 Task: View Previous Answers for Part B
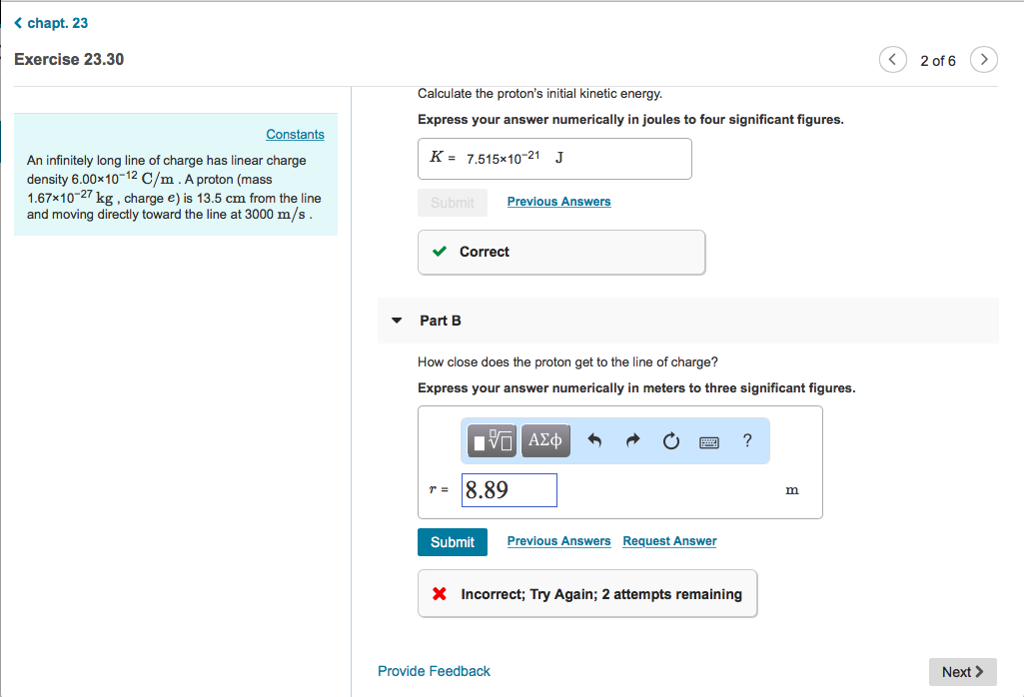tap(558, 540)
